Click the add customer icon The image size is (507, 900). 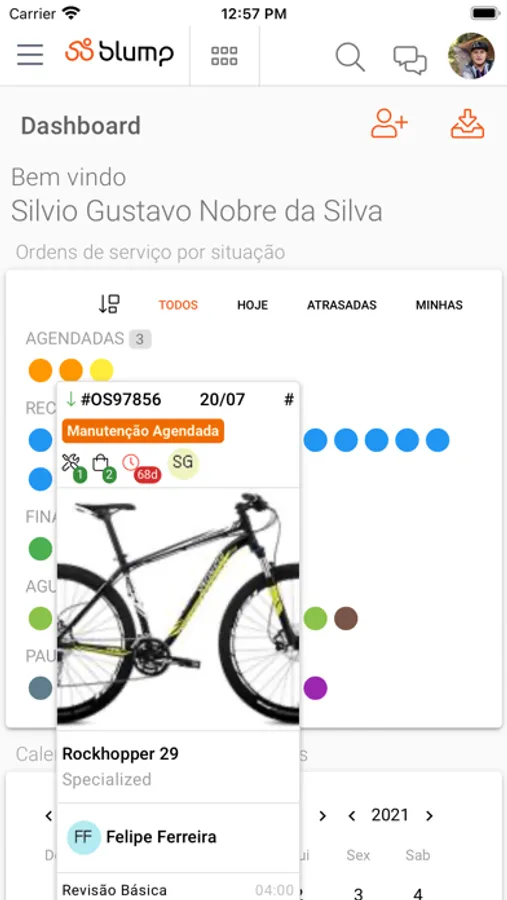click(x=389, y=123)
